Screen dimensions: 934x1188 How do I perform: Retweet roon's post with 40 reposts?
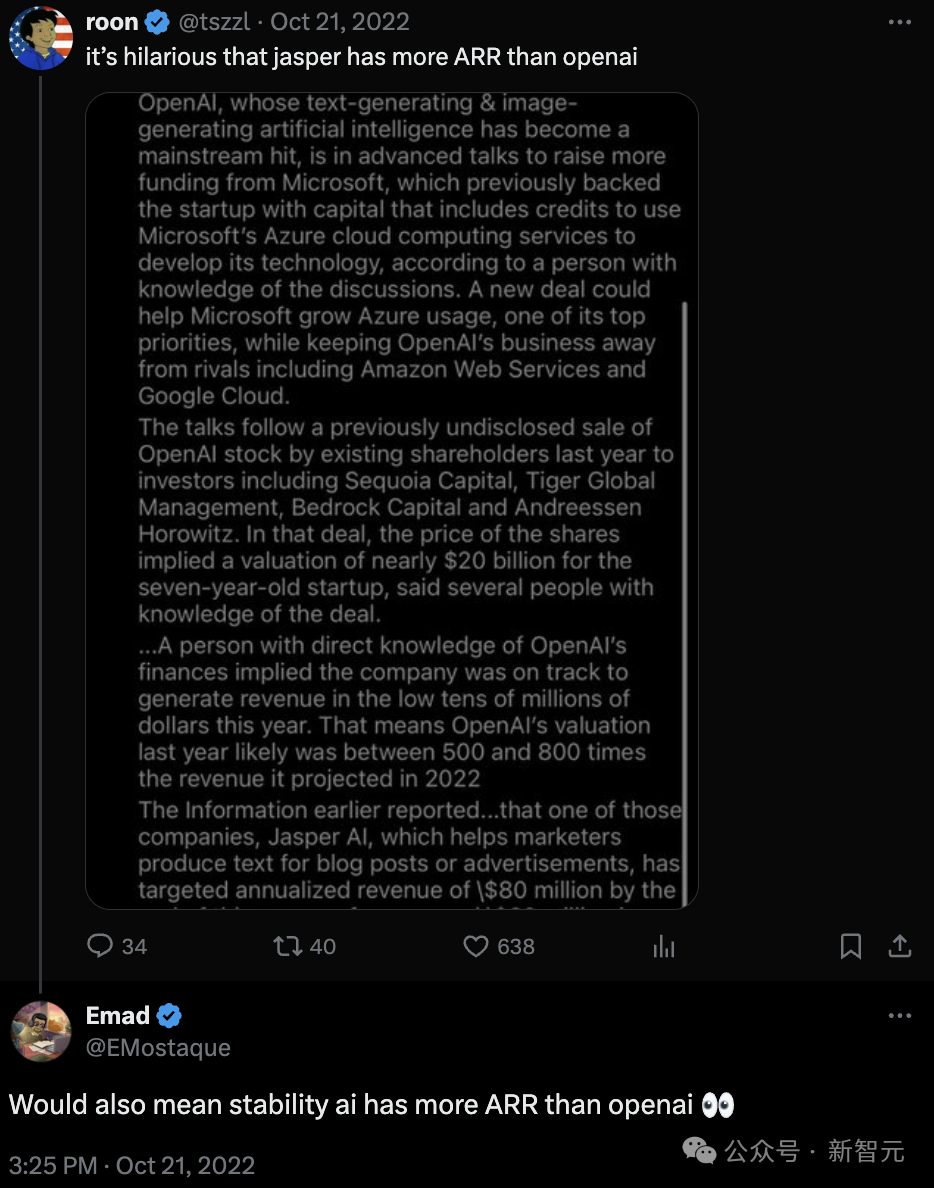pos(304,946)
